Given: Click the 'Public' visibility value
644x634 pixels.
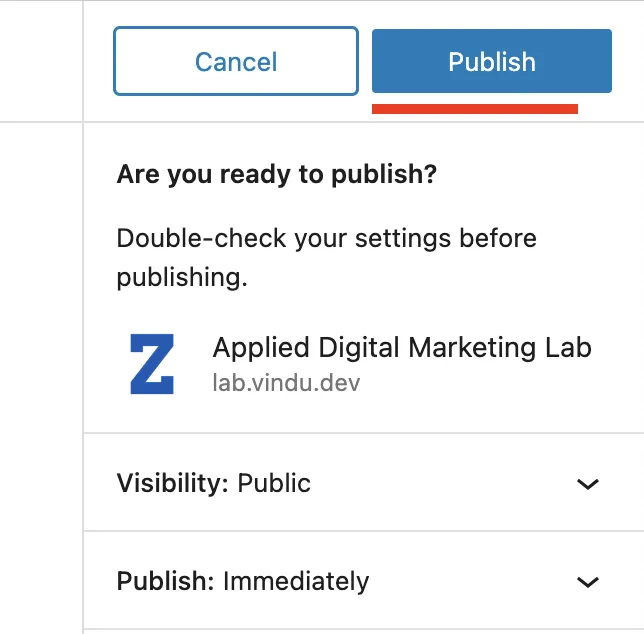Looking at the screenshot, I should pyautogui.click(x=274, y=483).
